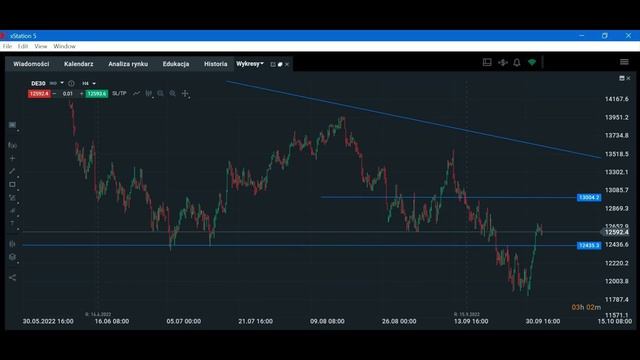Click the candle-bars icon near the bottom of sidebar
The width and height of the screenshot is (640, 360).
coord(12,244)
